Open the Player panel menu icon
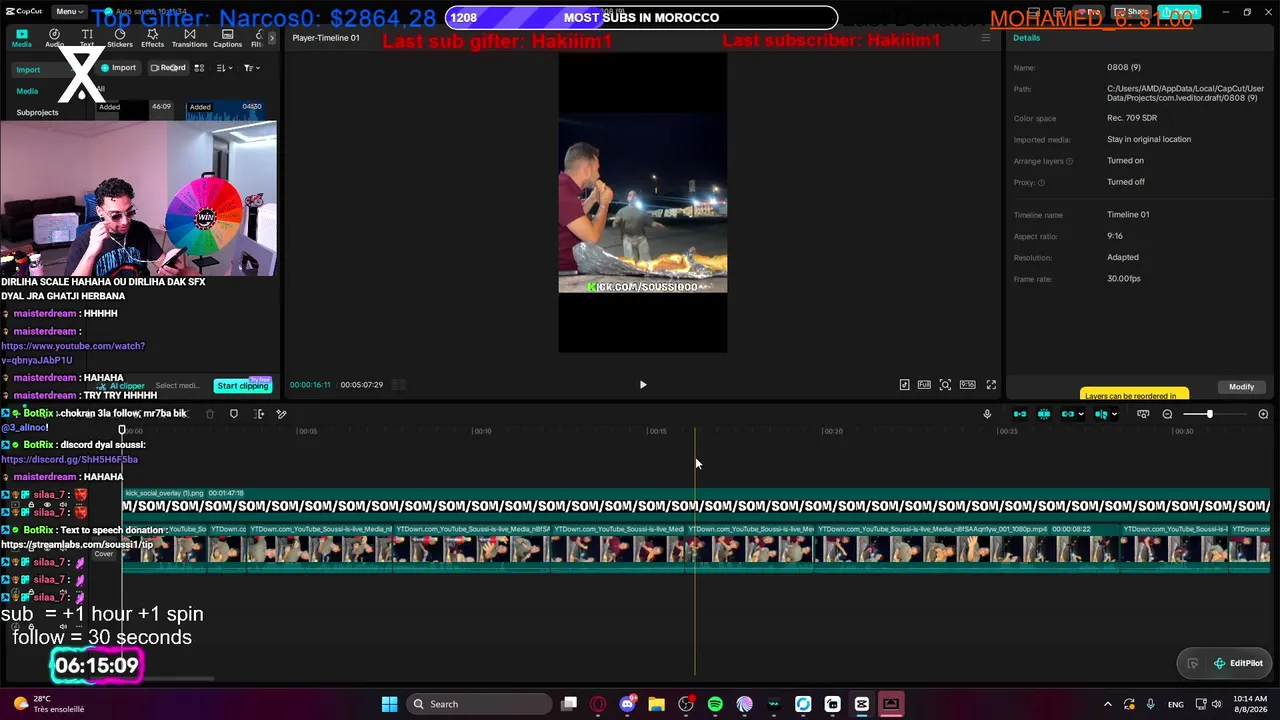 pyautogui.click(x=985, y=38)
